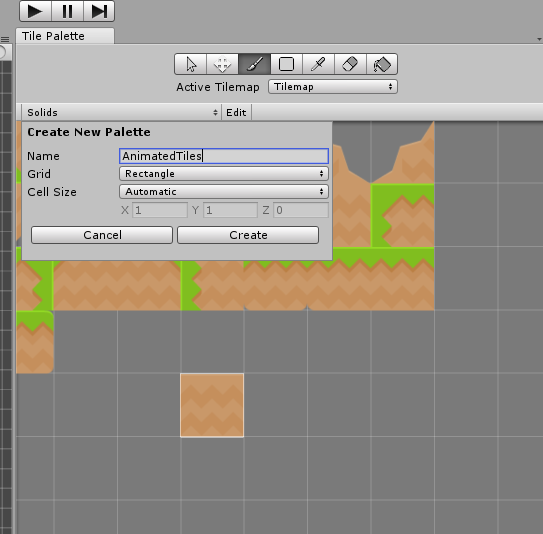Cancel the new palette creation

coord(102,235)
